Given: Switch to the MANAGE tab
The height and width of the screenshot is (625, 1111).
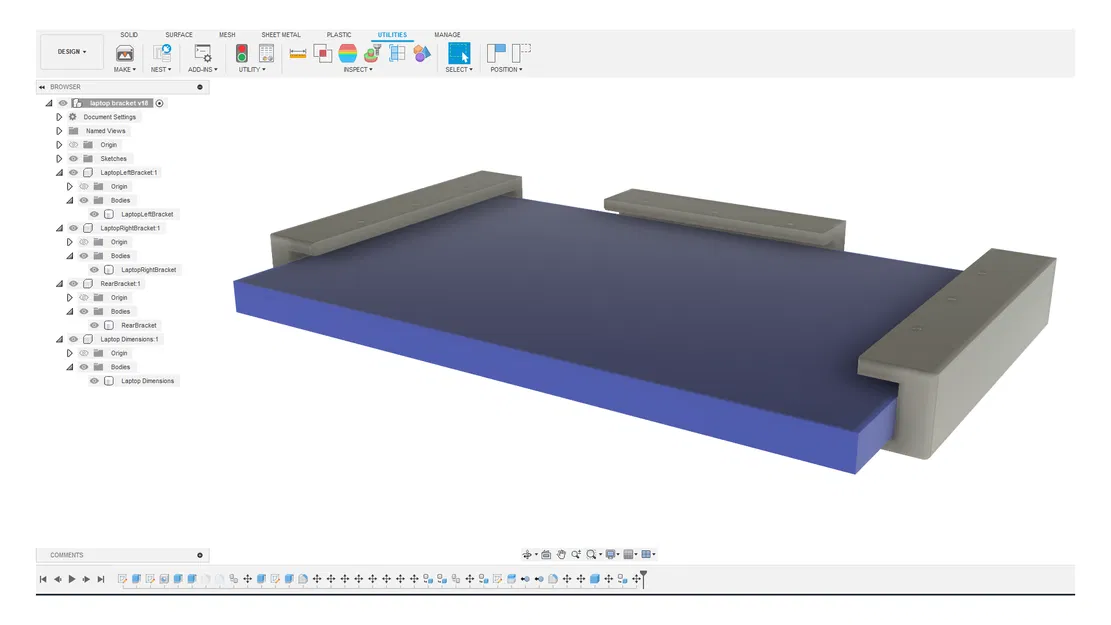Looking at the screenshot, I should point(447,35).
